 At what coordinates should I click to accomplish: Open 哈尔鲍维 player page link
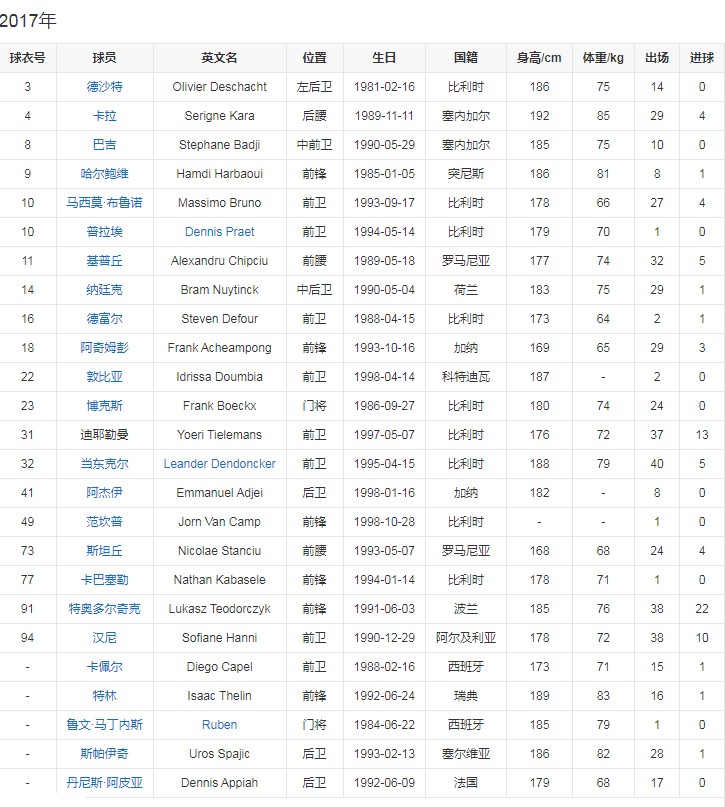click(104, 174)
